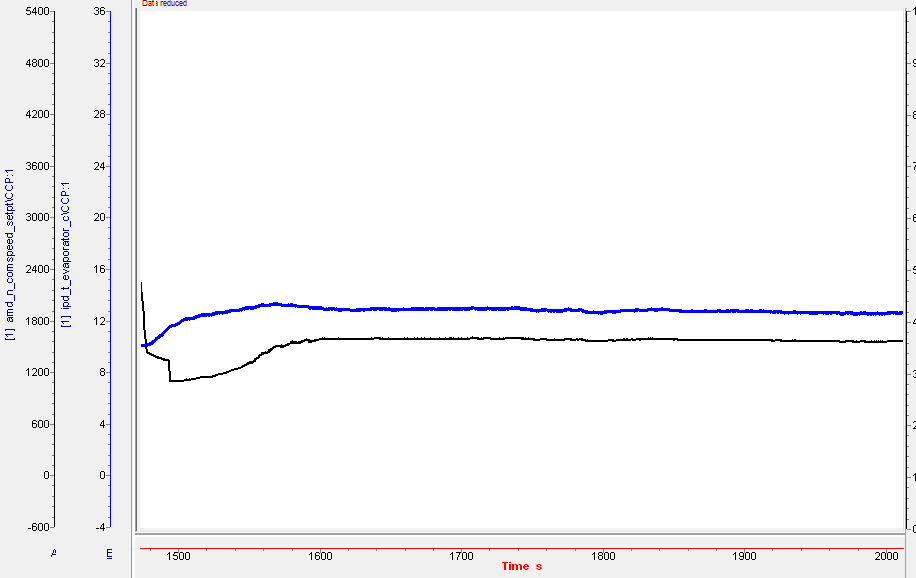Click the red overview line above time axis

tap(522, 549)
